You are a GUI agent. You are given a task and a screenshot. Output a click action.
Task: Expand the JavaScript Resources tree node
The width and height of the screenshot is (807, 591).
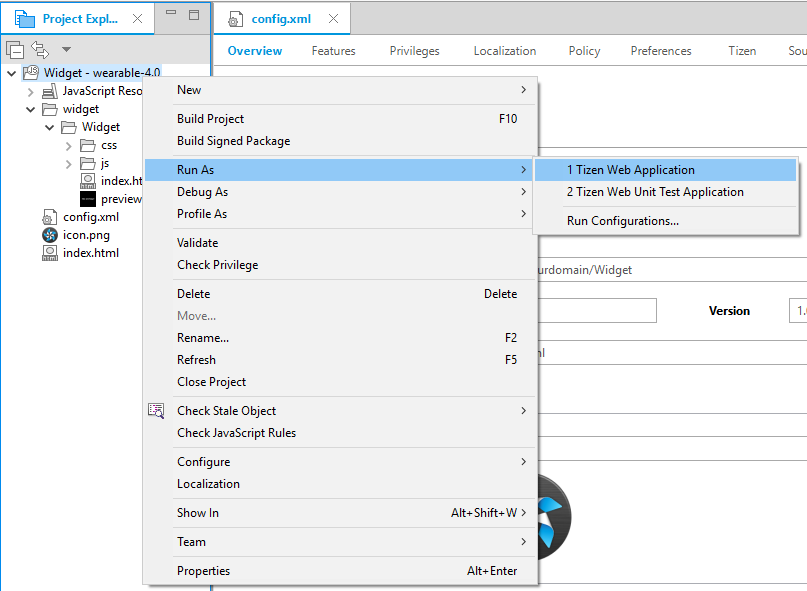tap(30, 91)
